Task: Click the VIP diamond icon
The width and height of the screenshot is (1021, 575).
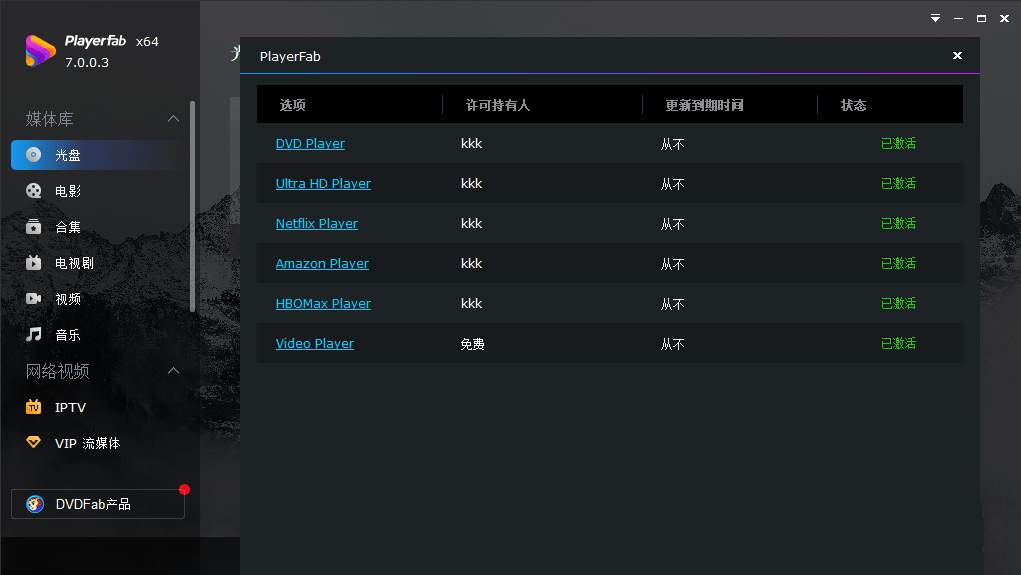Action: [x=34, y=442]
